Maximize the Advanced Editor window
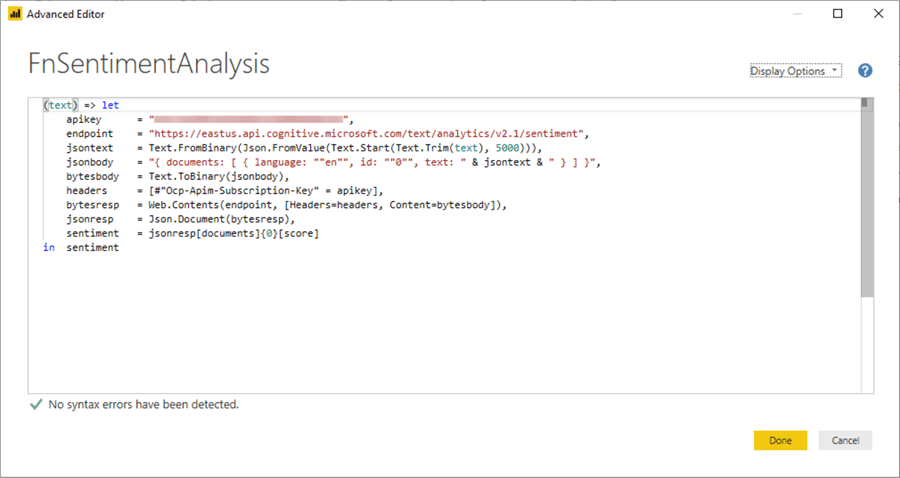The image size is (900, 478). pos(838,14)
